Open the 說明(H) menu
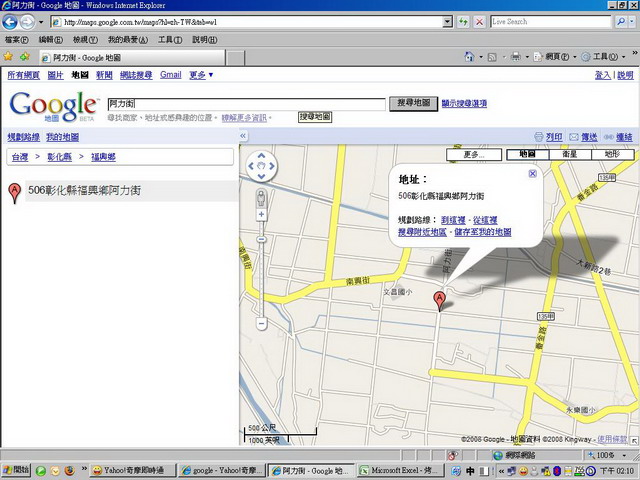Screen dimensions: 640x480 point(204,40)
